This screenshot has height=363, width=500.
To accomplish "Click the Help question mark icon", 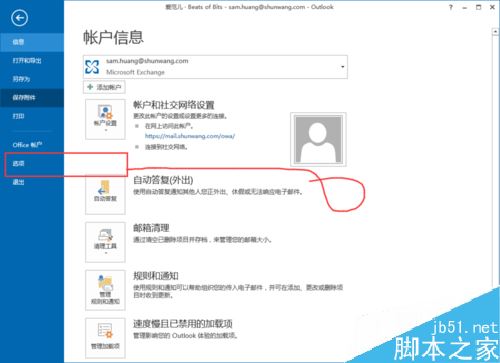I will 451,7.
